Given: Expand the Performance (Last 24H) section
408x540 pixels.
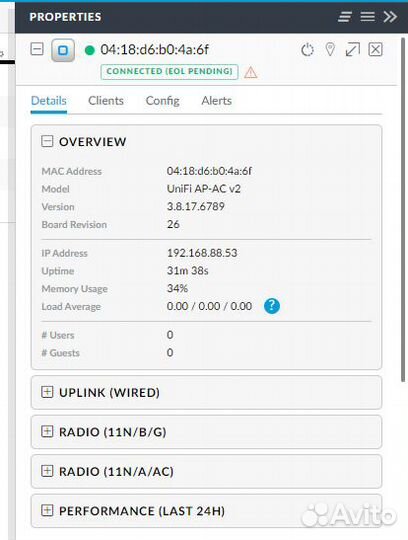Looking at the screenshot, I should (x=47, y=510).
